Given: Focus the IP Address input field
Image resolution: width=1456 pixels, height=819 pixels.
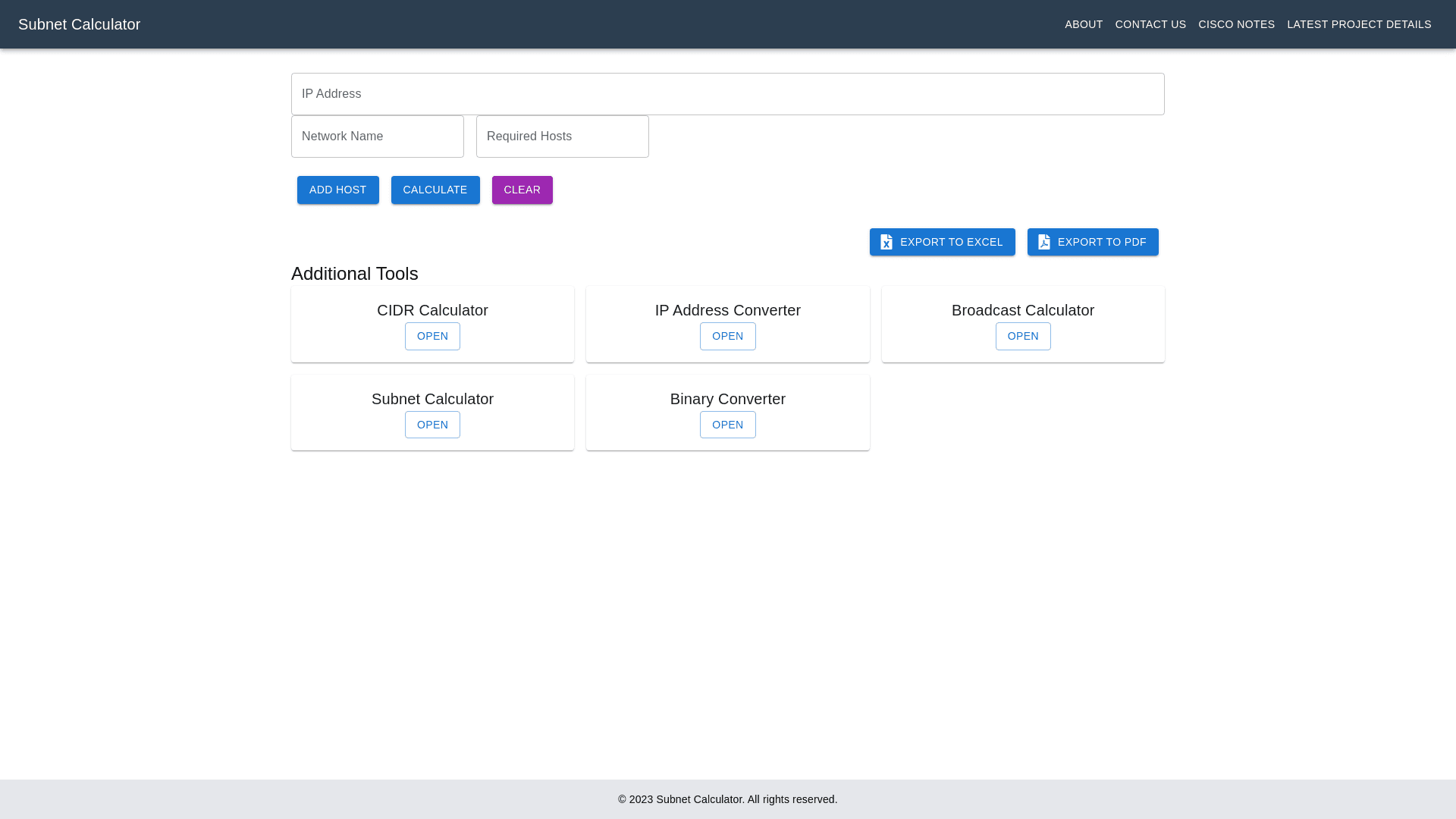Looking at the screenshot, I should (x=727, y=94).
